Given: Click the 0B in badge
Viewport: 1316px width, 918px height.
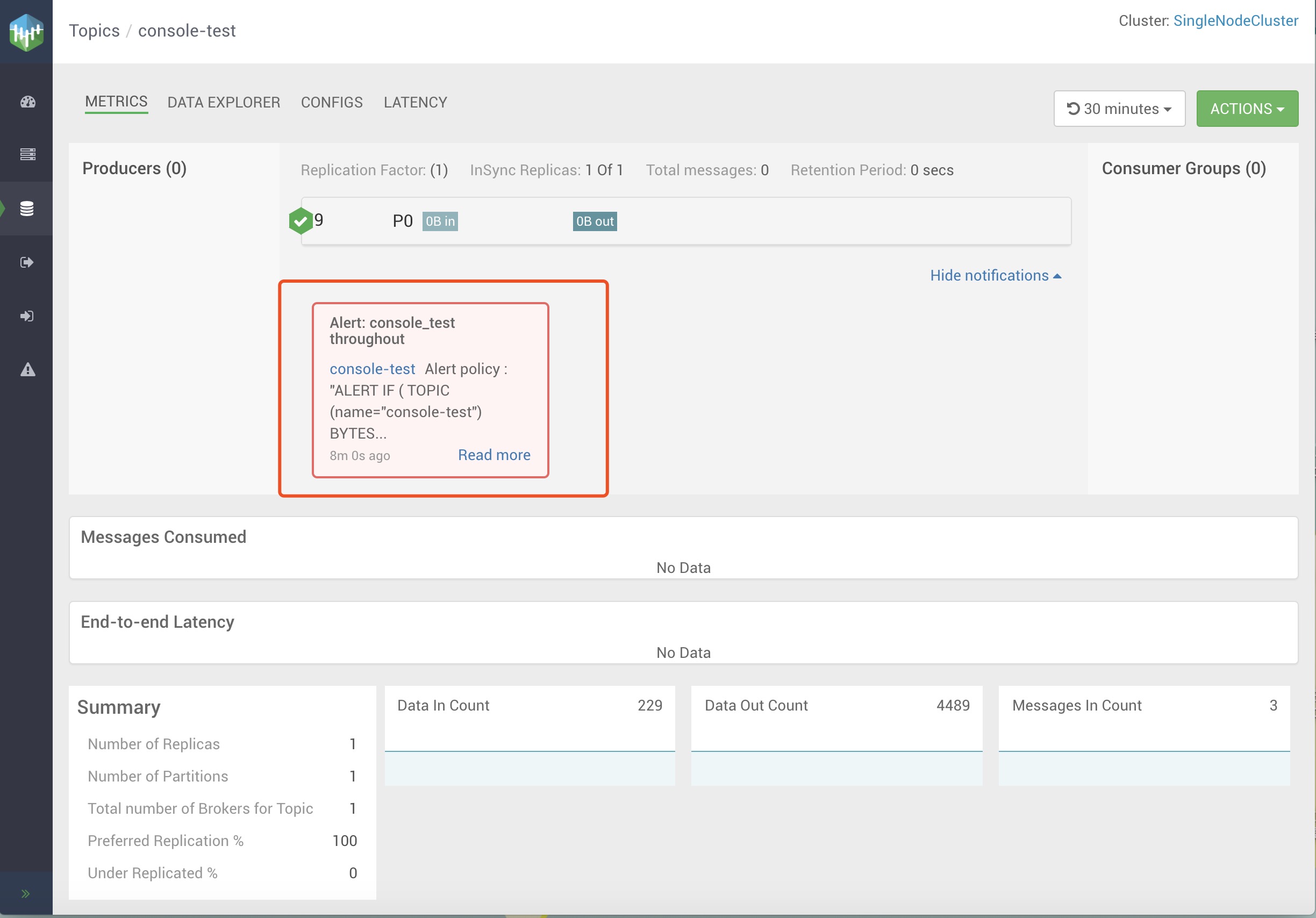Looking at the screenshot, I should pyautogui.click(x=440, y=221).
